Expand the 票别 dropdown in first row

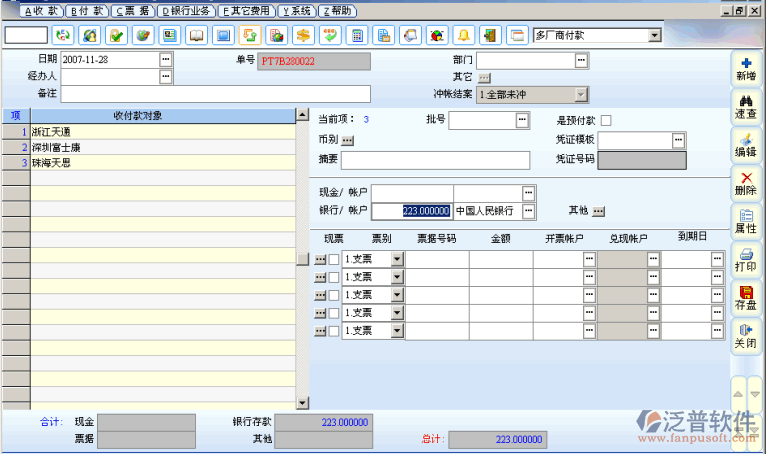[x=397, y=259]
